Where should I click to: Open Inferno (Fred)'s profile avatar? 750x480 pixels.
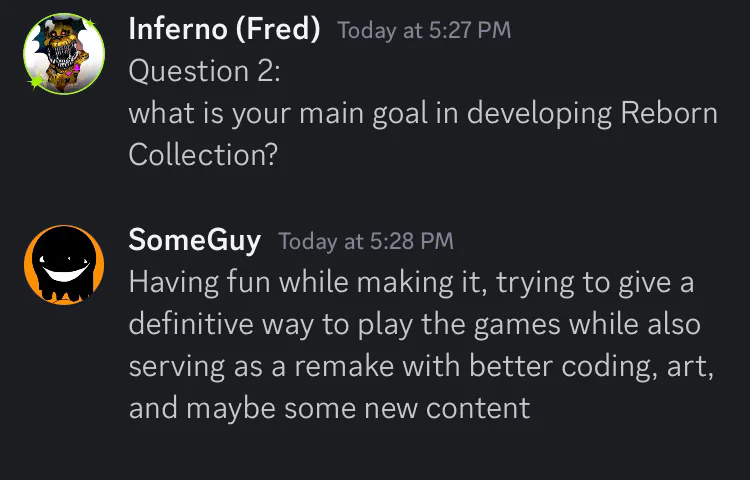tap(64, 54)
